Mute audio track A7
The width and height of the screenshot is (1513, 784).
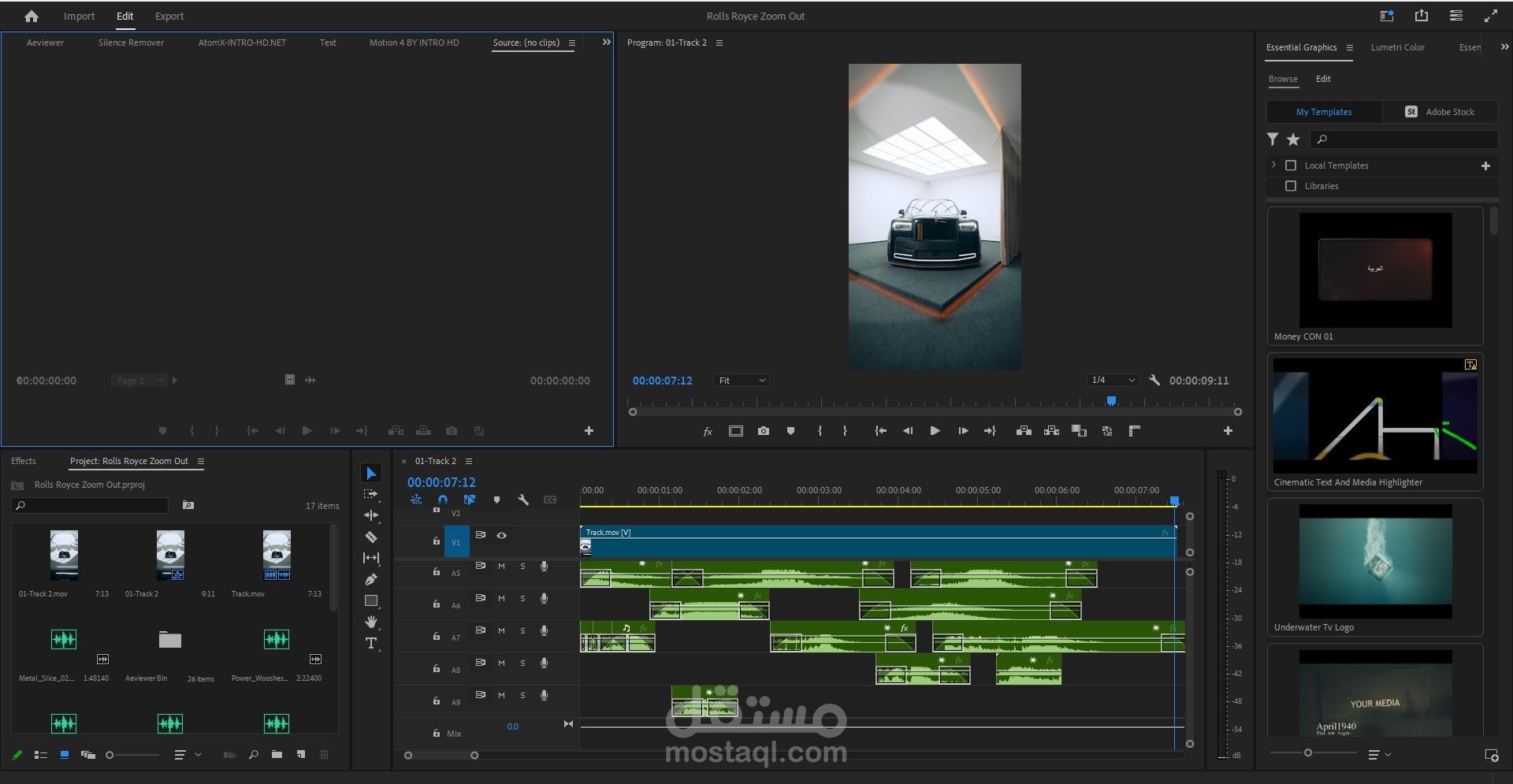(x=501, y=631)
